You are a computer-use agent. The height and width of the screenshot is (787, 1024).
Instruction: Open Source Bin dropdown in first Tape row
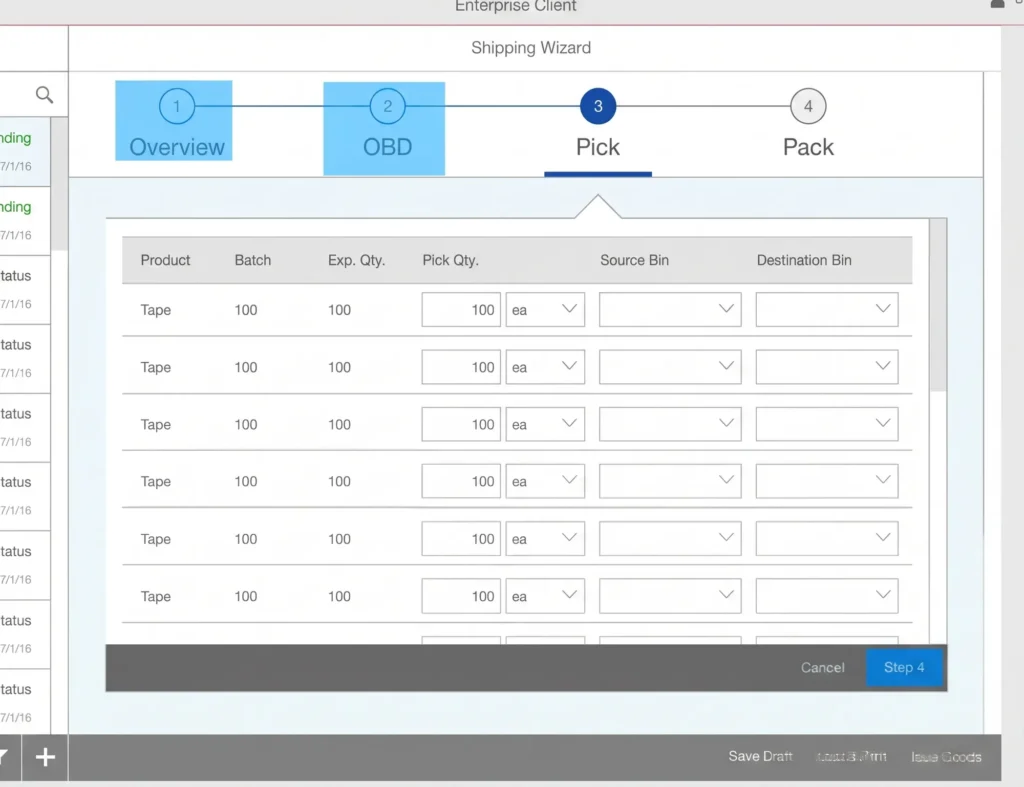click(x=670, y=310)
